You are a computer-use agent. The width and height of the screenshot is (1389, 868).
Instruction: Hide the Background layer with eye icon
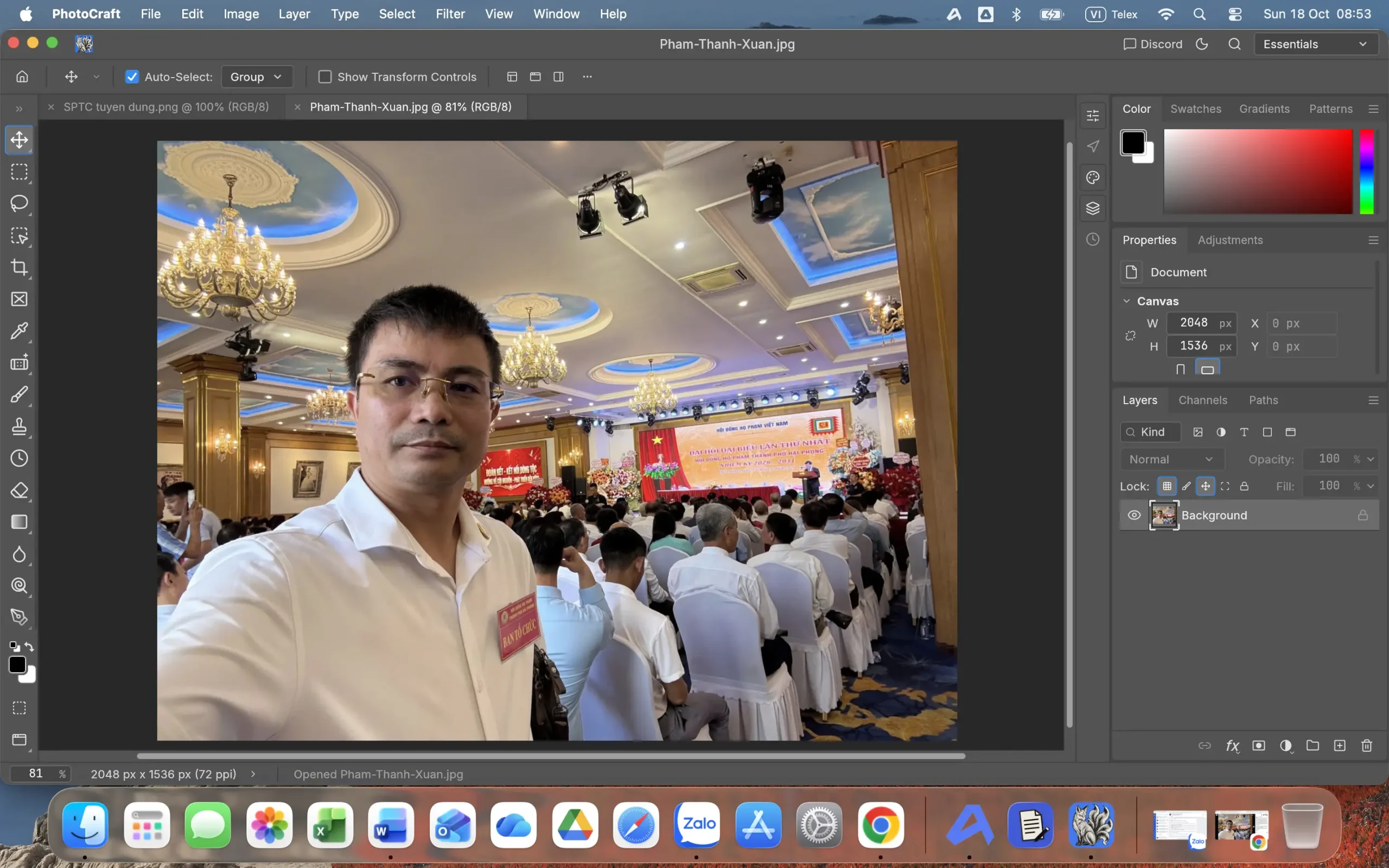pyautogui.click(x=1134, y=515)
